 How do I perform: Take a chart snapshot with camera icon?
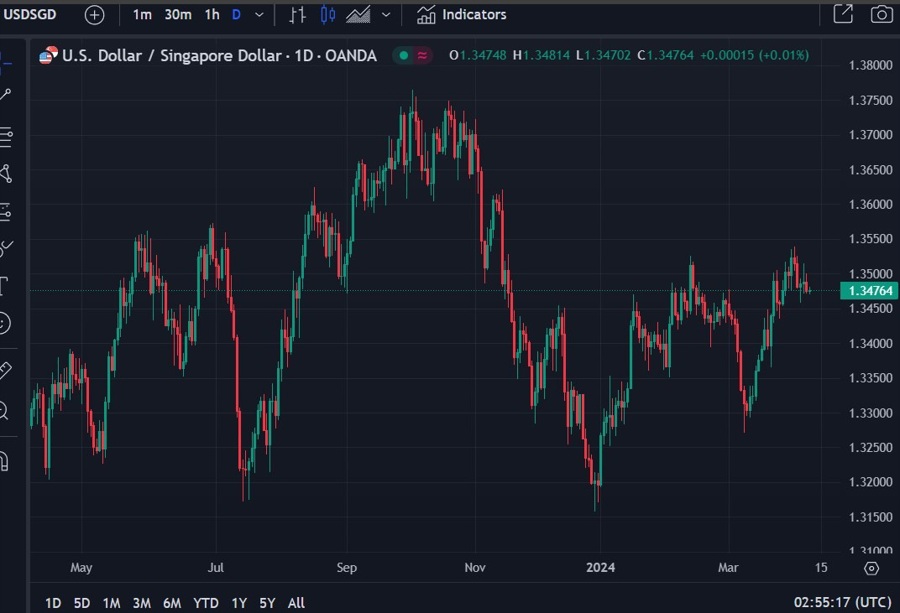coord(882,14)
